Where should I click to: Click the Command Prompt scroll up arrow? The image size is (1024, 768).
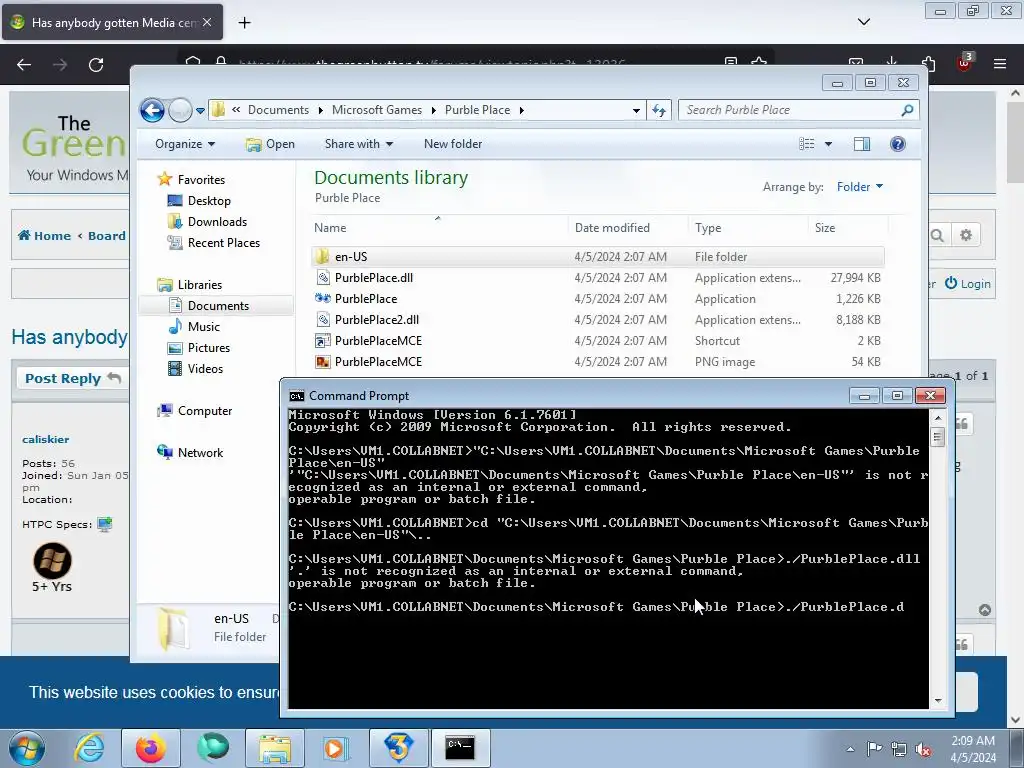click(938, 417)
